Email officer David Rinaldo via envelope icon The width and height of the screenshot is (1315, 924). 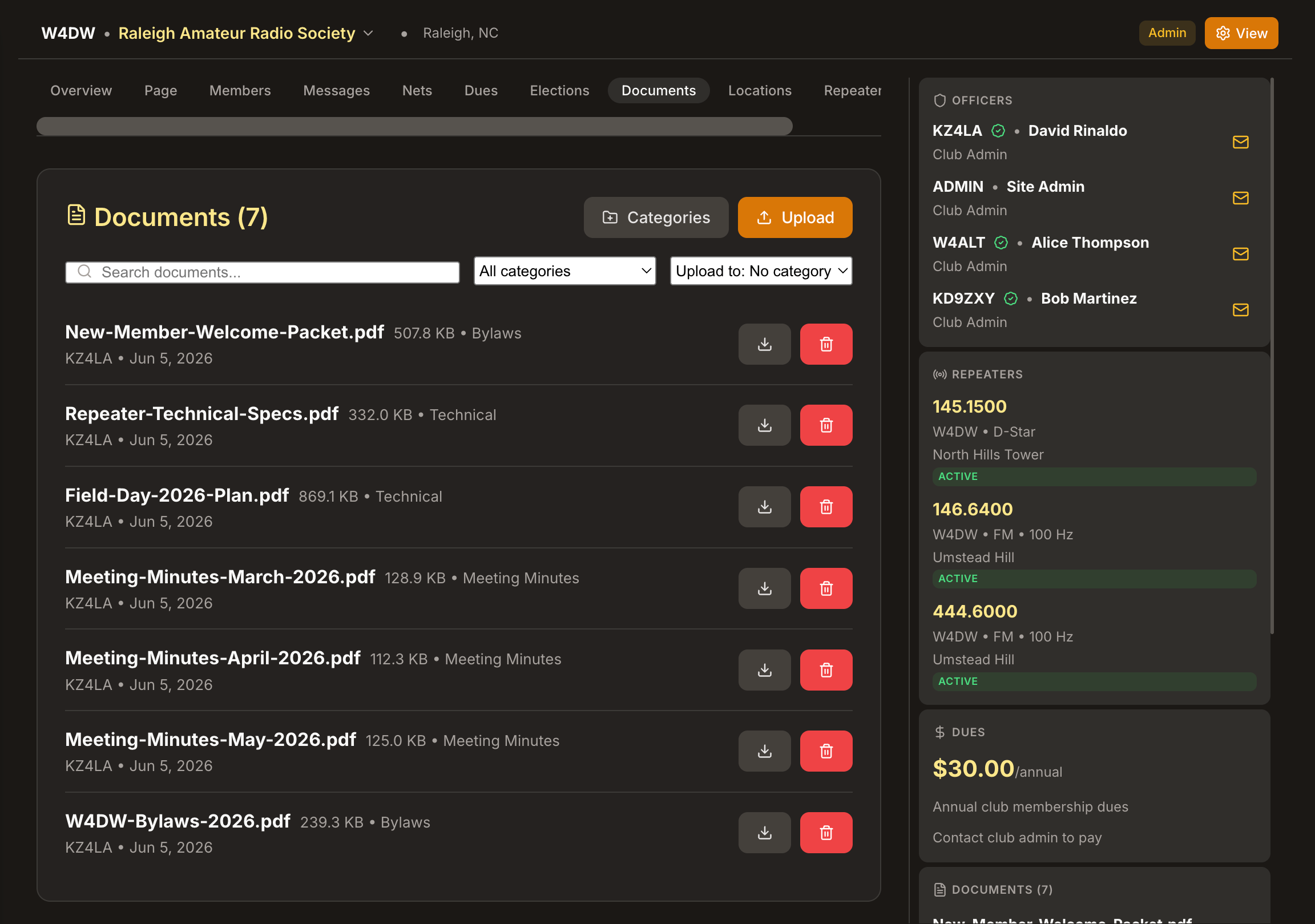click(x=1240, y=142)
